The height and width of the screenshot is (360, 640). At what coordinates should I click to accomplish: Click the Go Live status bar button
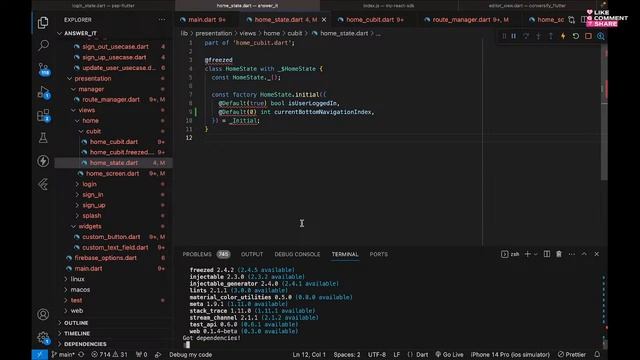pyautogui.click(x=449, y=355)
